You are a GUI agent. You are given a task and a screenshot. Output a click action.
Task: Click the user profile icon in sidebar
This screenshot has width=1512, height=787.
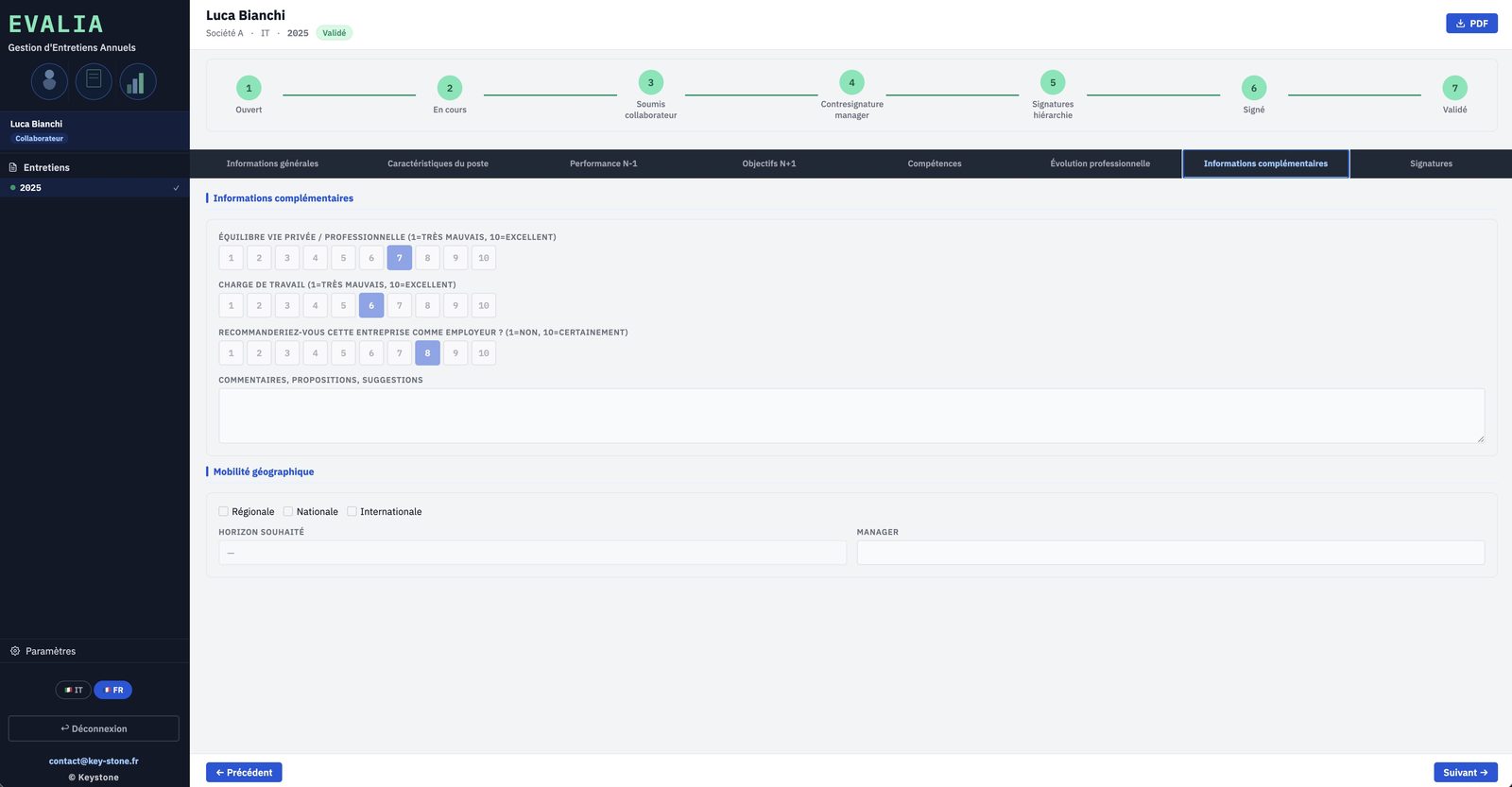(x=49, y=81)
